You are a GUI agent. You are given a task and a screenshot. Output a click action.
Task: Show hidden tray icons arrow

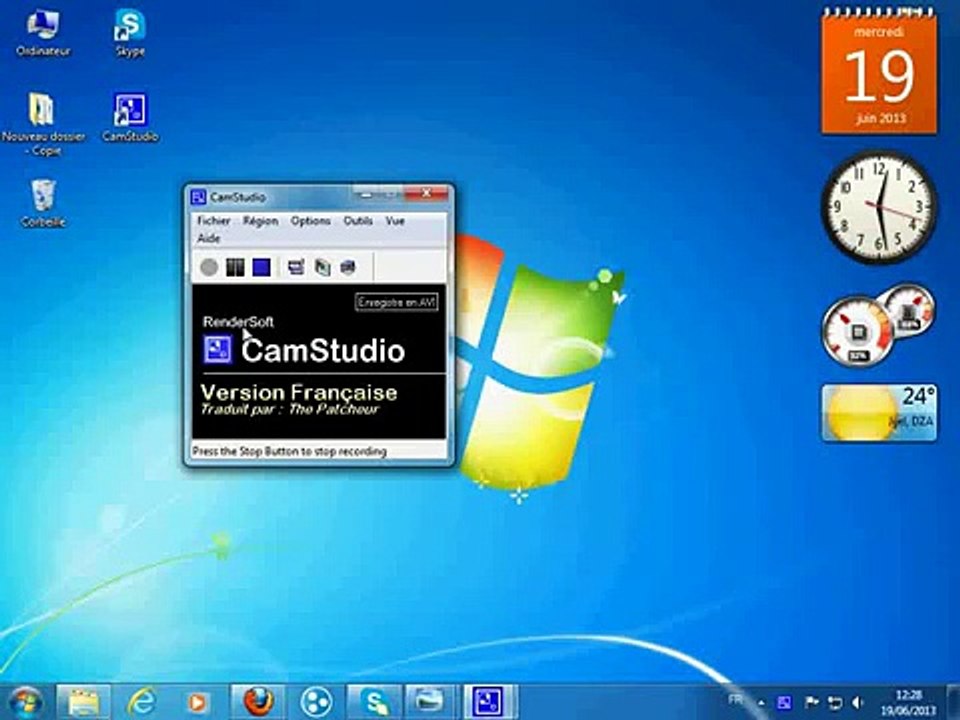tap(762, 703)
